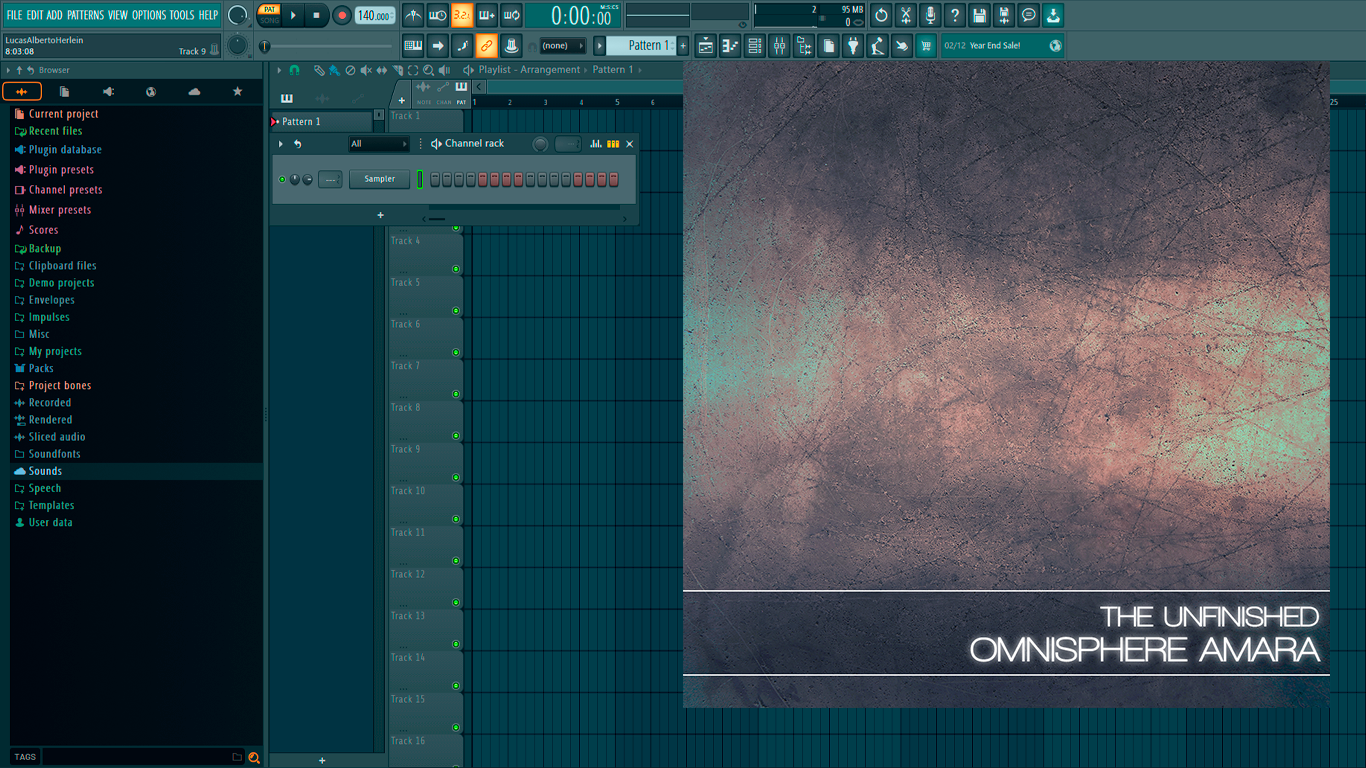Toggle Sampler channel select indicator
The image size is (1366, 768).
click(x=420, y=179)
